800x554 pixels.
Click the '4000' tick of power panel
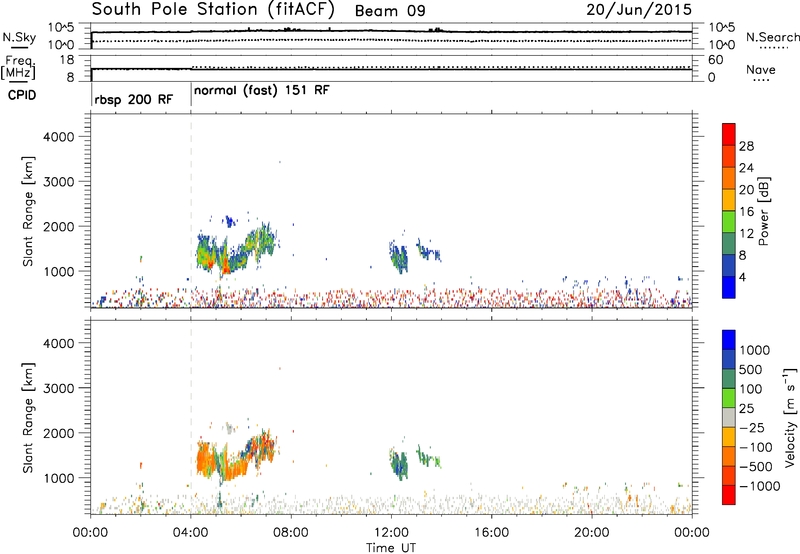(58, 137)
